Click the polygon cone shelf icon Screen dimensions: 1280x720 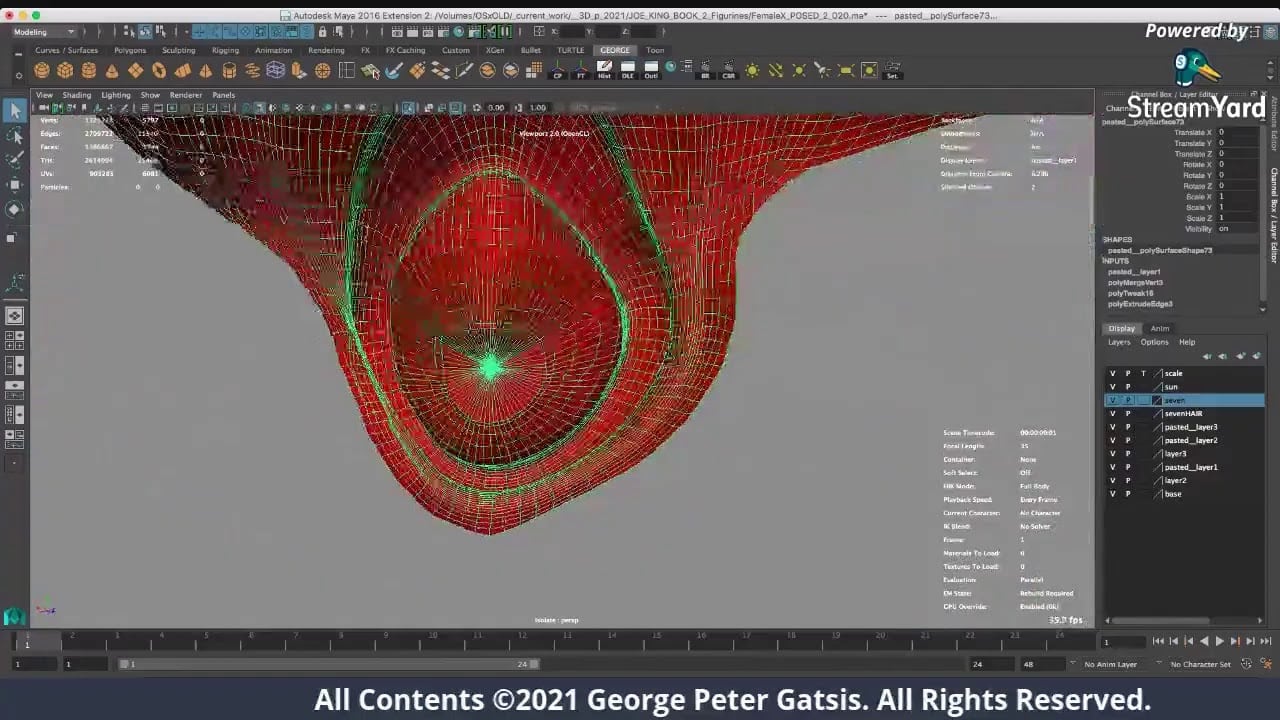pyautogui.click(x=112, y=70)
